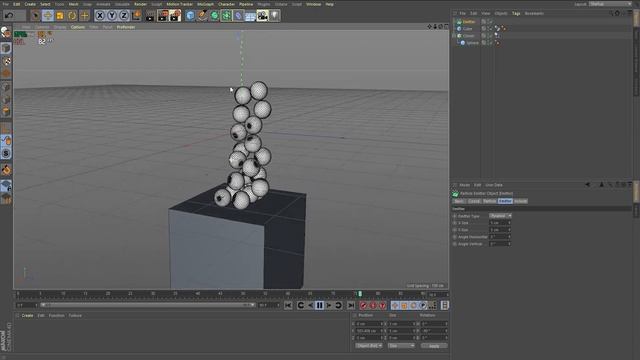
Task: Select the Emitter object in Object Manager
Action: tap(469, 22)
